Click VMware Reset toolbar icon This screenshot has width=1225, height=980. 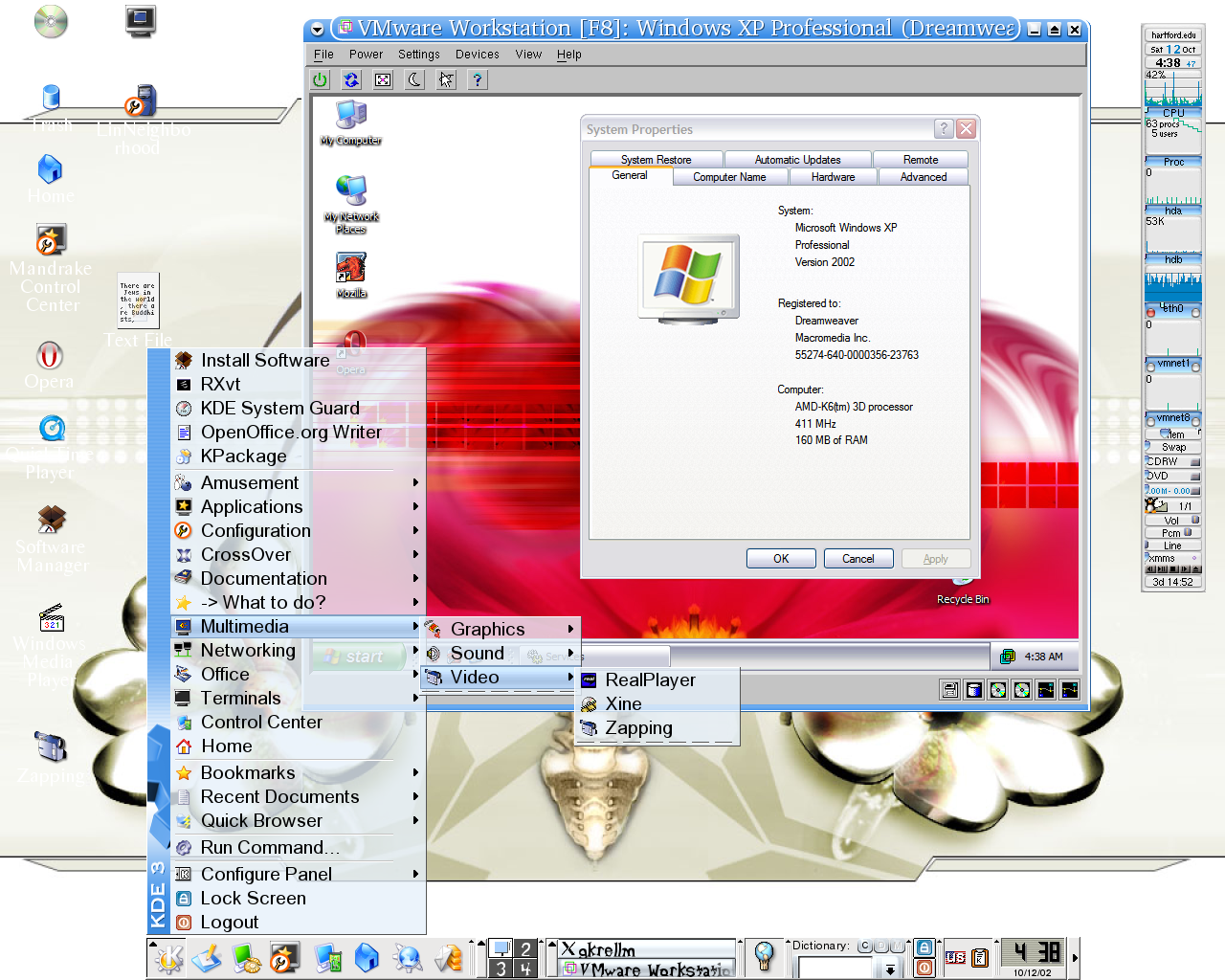(x=351, y=80)
